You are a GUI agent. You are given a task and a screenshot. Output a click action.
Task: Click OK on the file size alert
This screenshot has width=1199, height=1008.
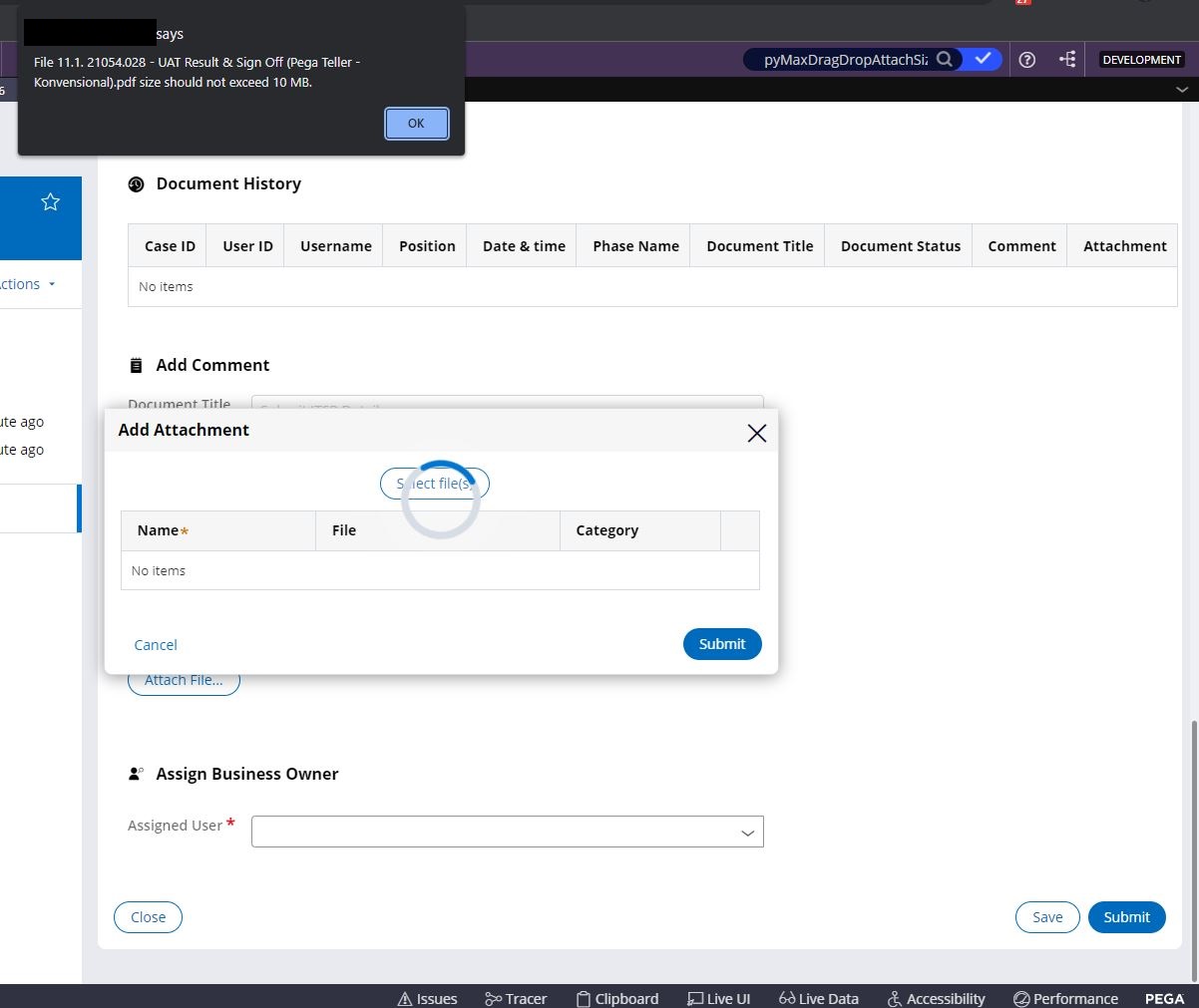click(416, 124)
